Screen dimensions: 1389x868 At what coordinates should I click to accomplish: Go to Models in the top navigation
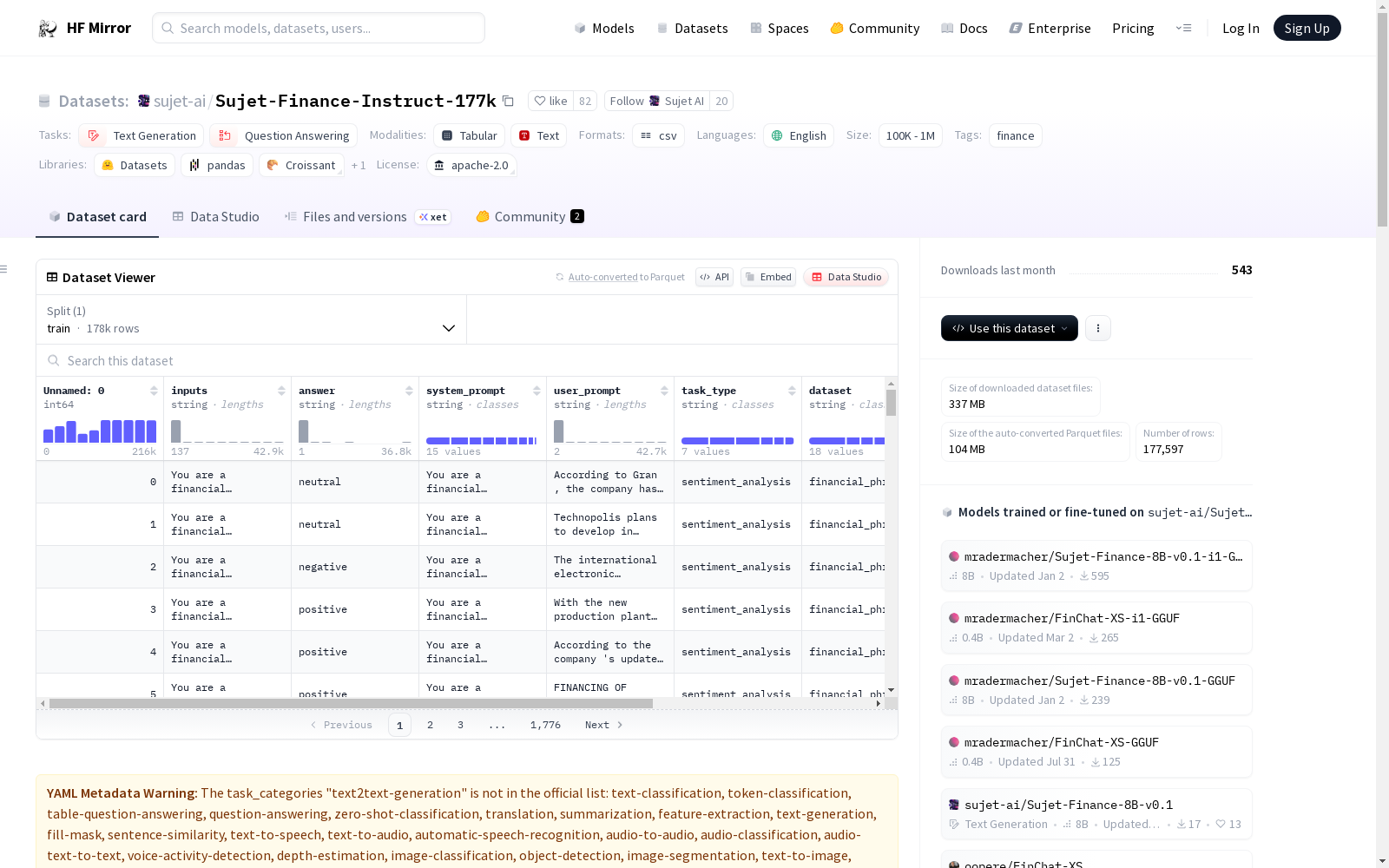(604, 29)
